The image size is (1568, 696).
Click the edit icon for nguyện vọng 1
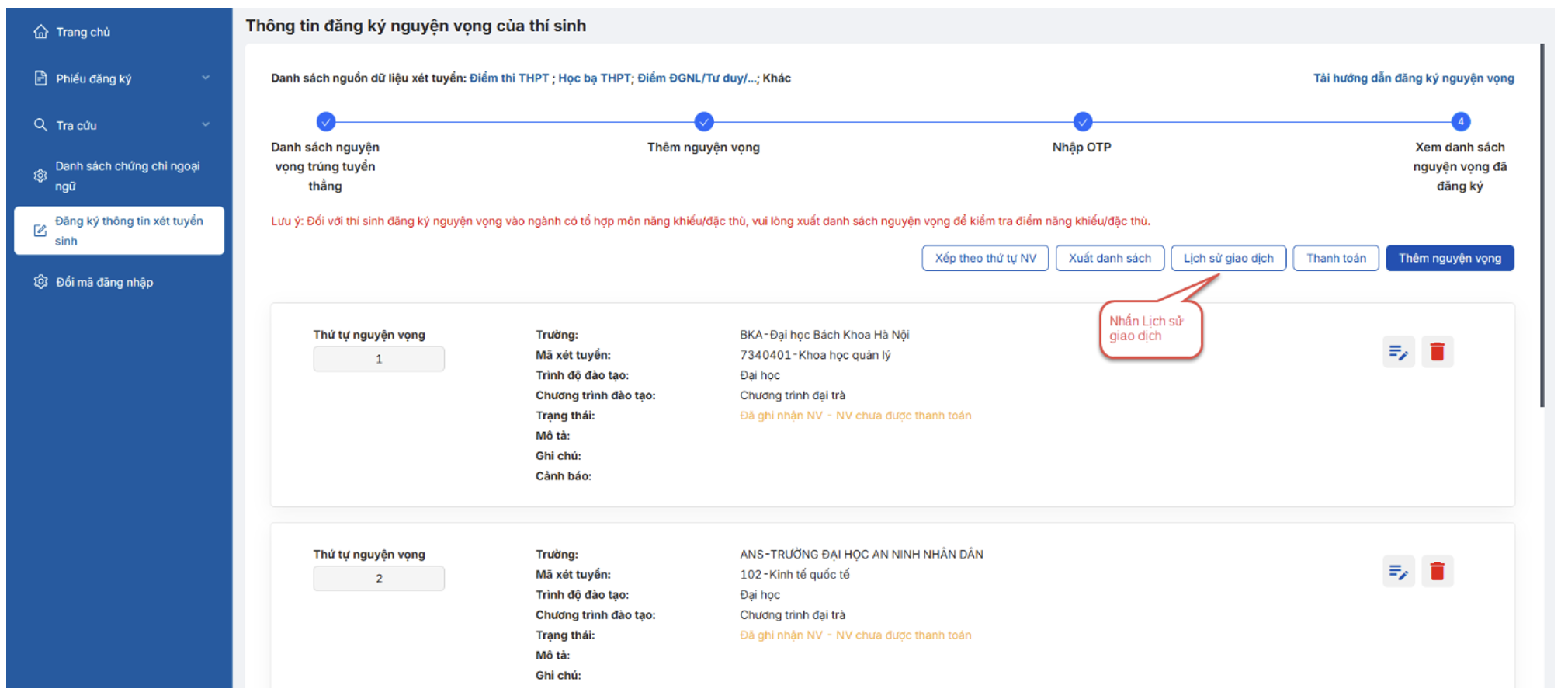click(x=1398, y=353)
